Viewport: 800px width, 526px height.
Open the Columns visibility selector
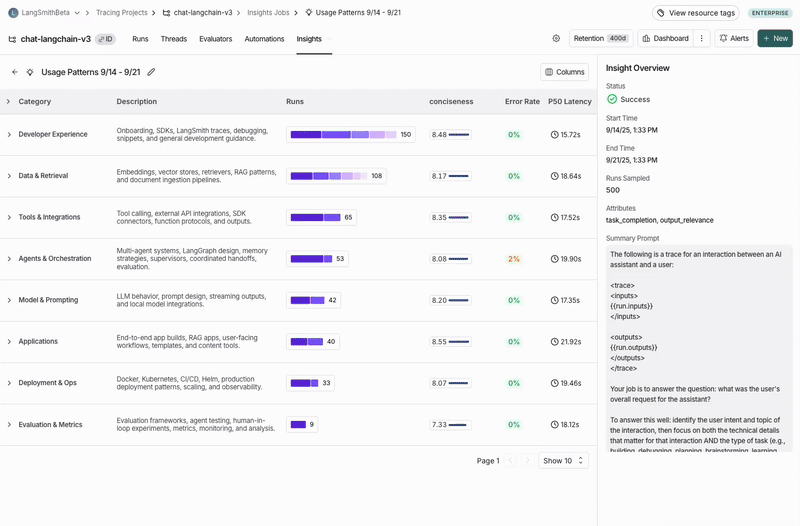[x=564, y=72]
